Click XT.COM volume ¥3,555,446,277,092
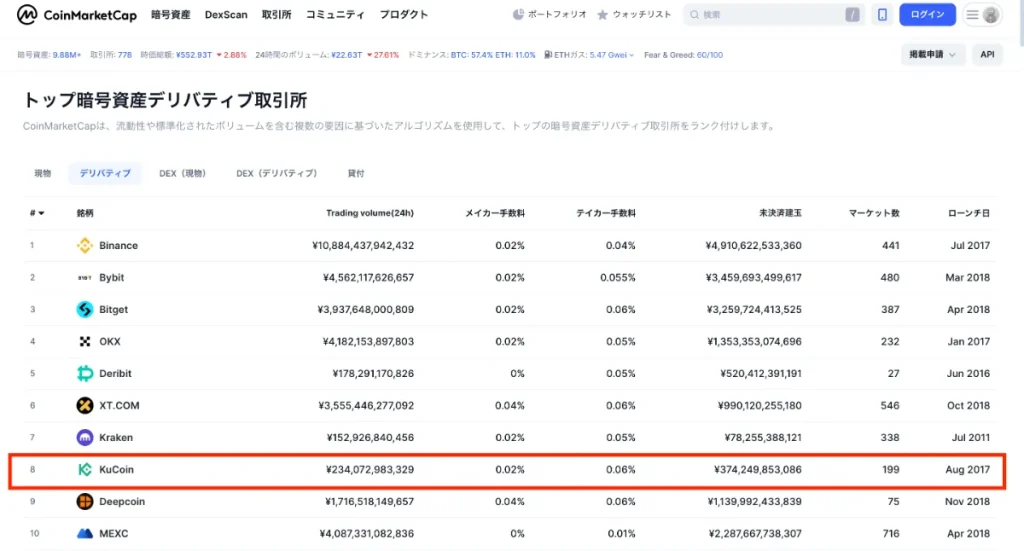 coord(366,405)
